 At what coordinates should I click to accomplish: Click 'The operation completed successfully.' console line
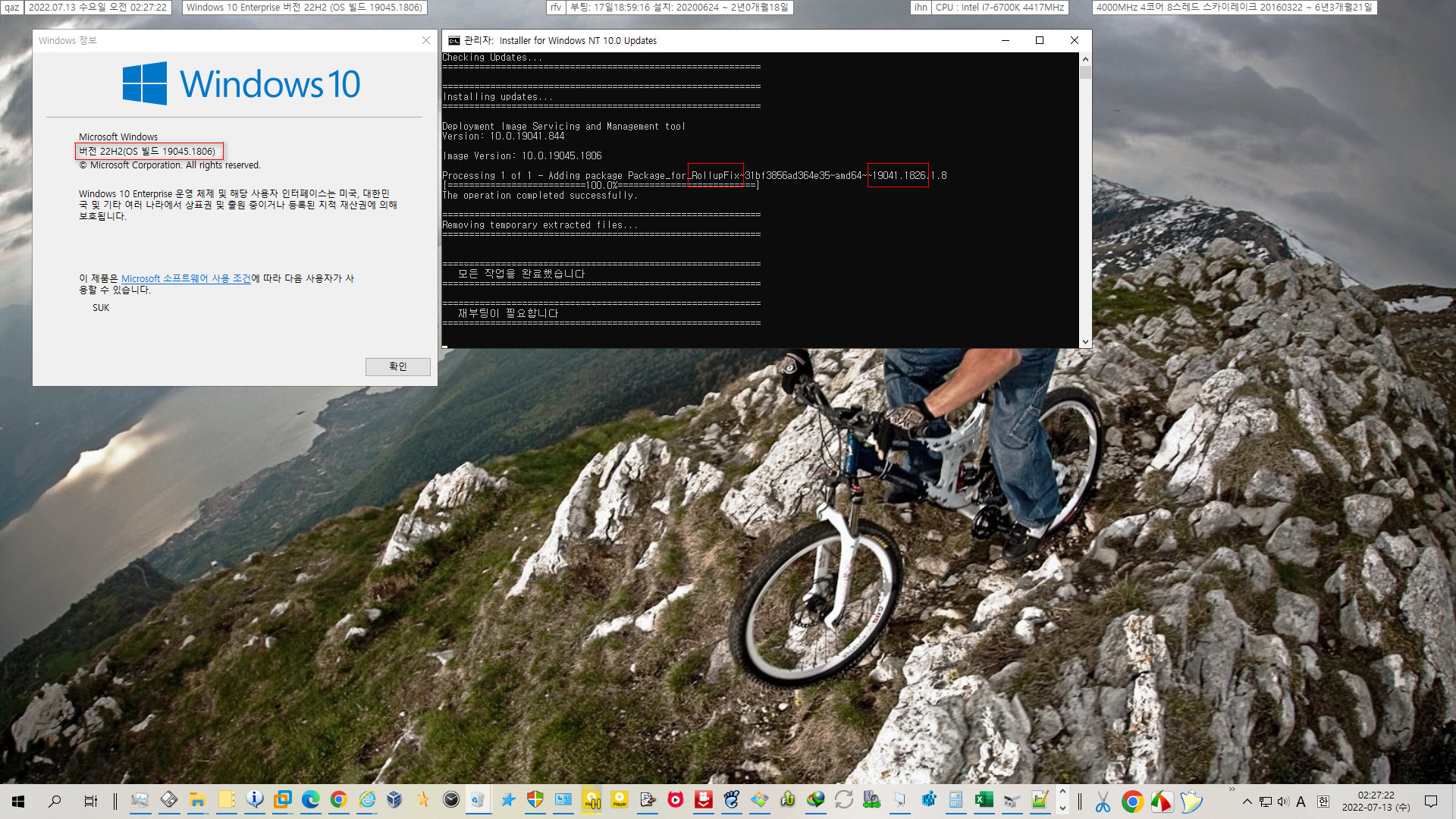pos(540,196)
